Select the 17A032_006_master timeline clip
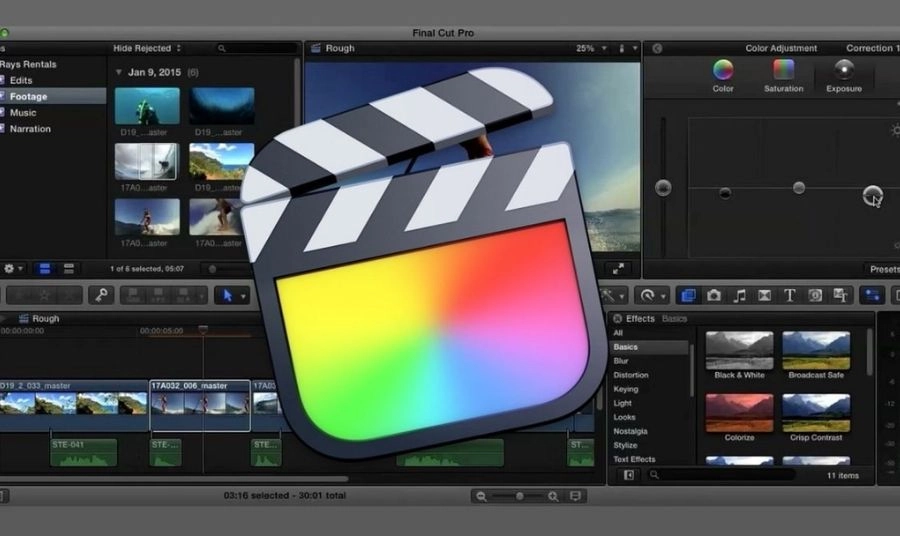The image size is (900, 536). 200,405
